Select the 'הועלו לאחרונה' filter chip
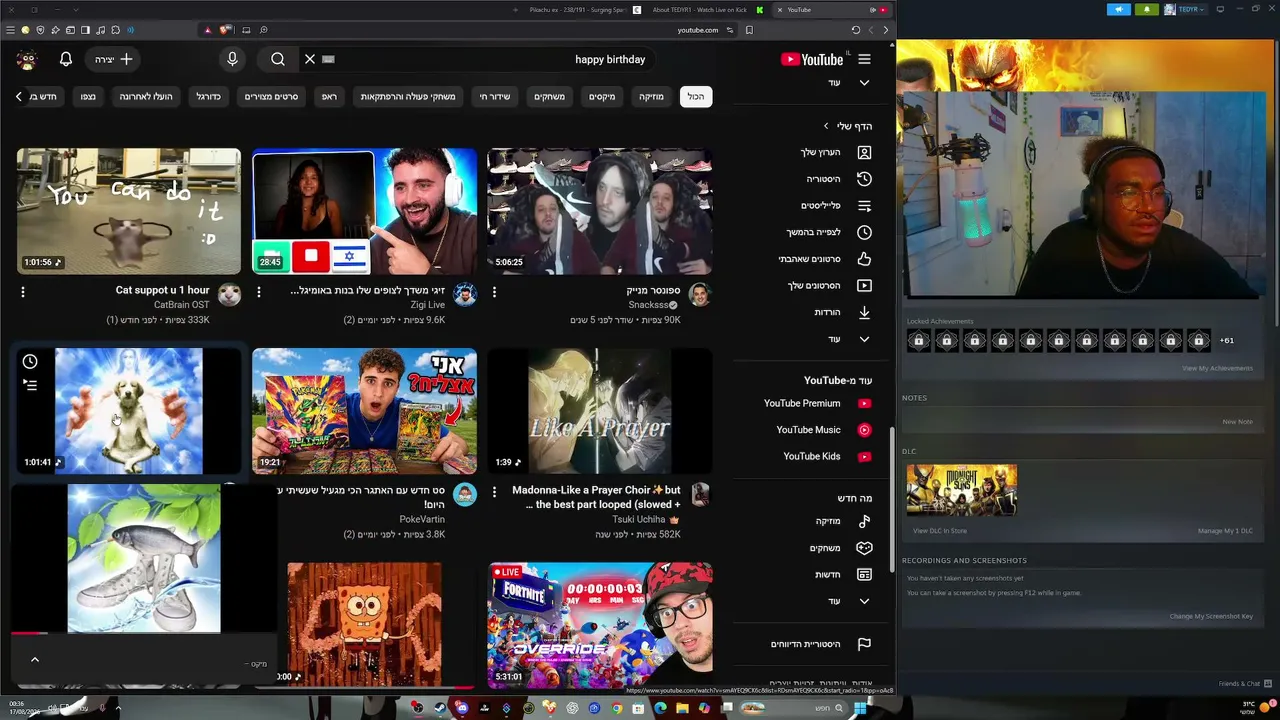 (x=146, y=97)
